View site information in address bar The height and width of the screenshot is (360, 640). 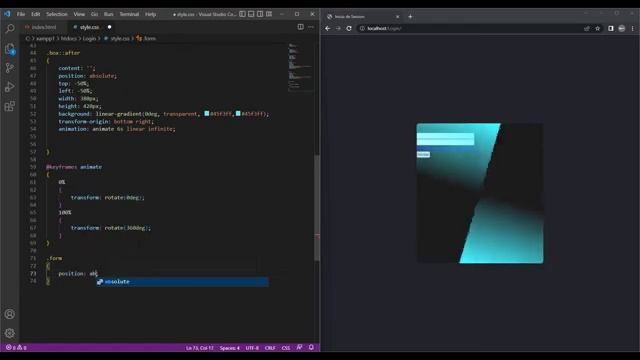(362, 29)
